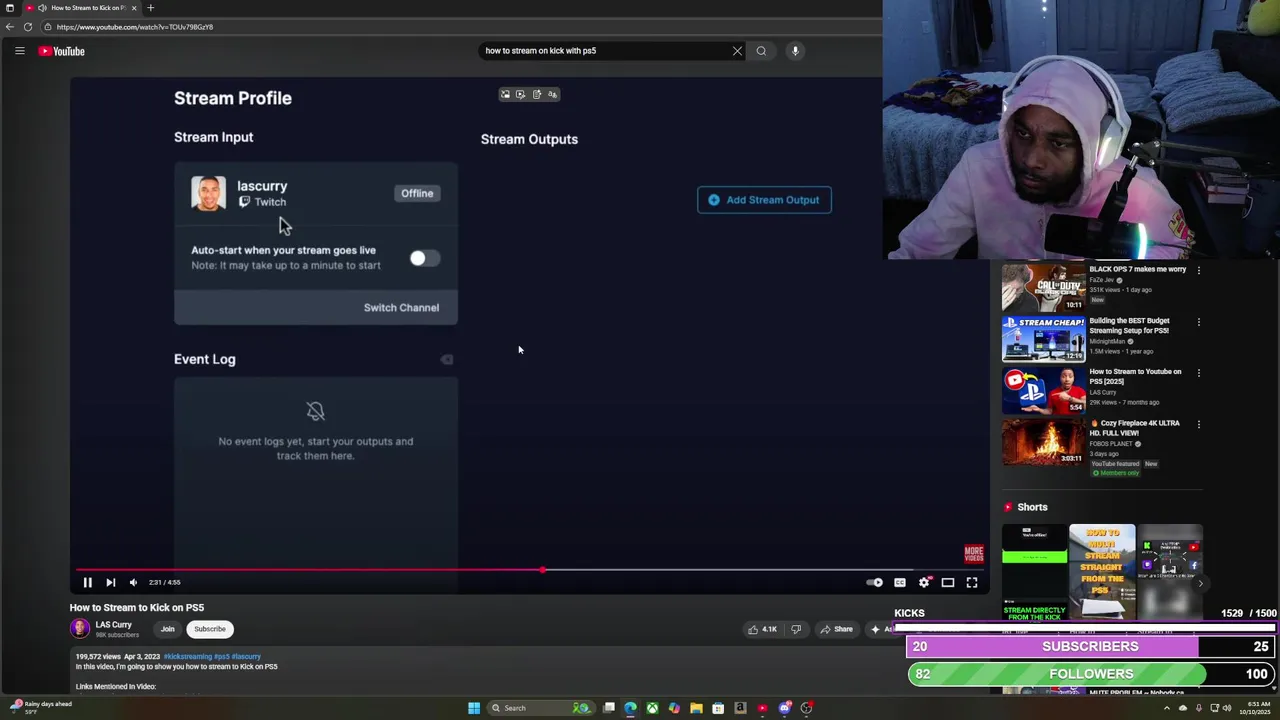Click the #kickstreaming hashtag link
The image size is (1280, 720).
click(x=187, y=657)
